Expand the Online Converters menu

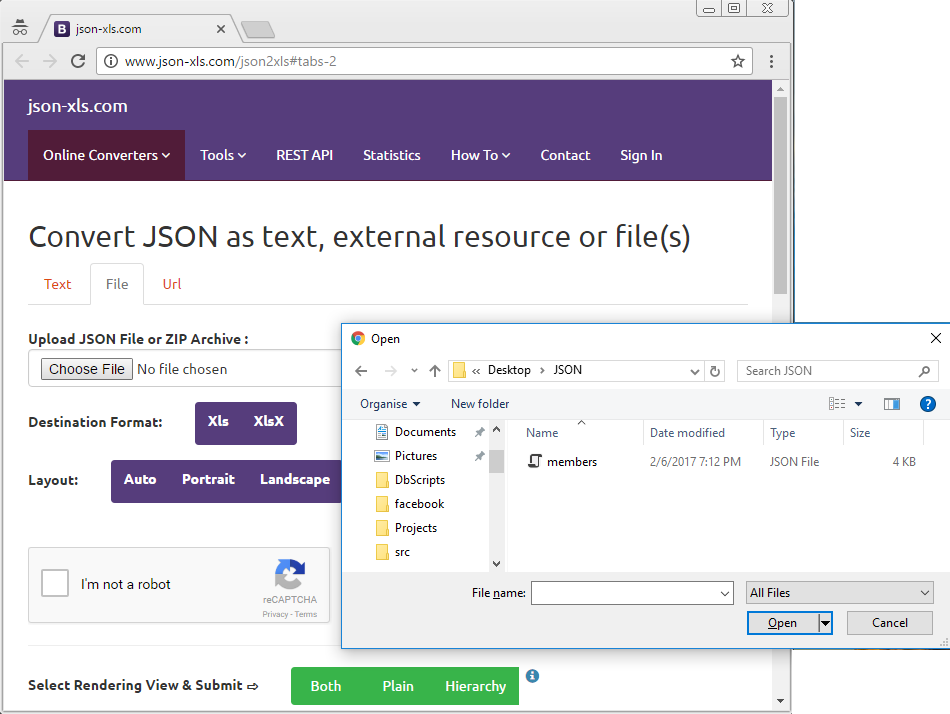point(107,155)
